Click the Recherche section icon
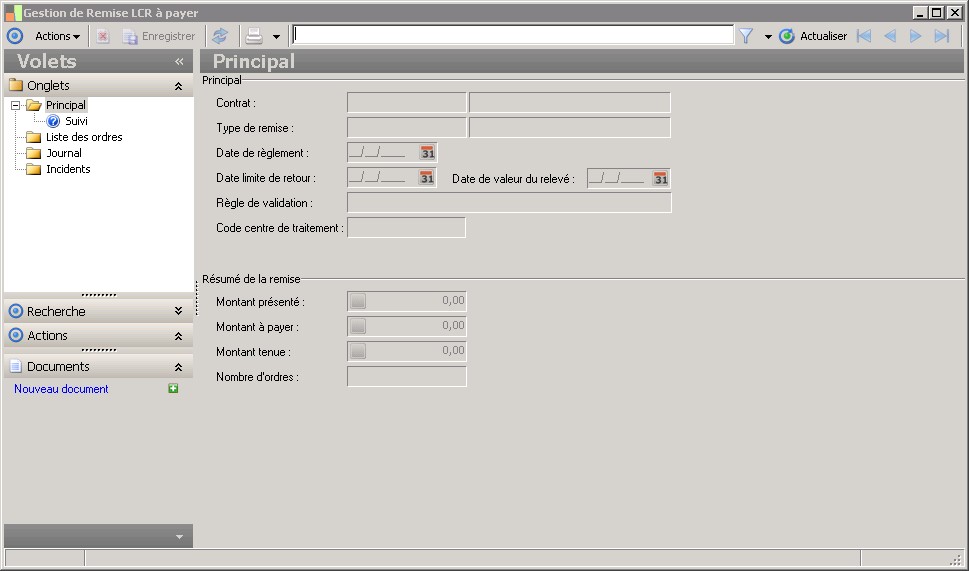This screenshot has height=571, width=969. 16,311
